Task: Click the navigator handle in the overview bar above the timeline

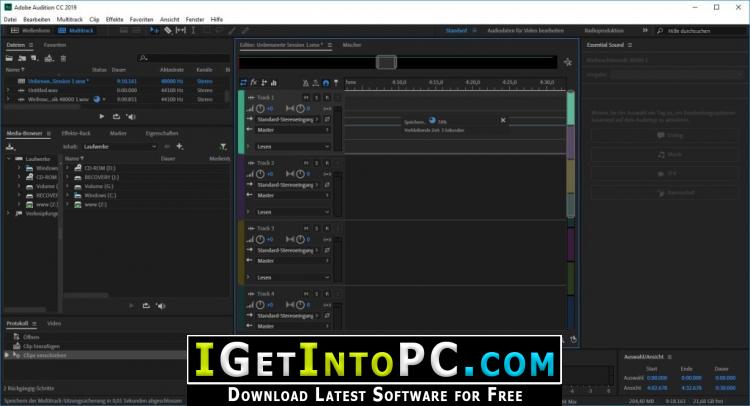Action: point(386,62)
